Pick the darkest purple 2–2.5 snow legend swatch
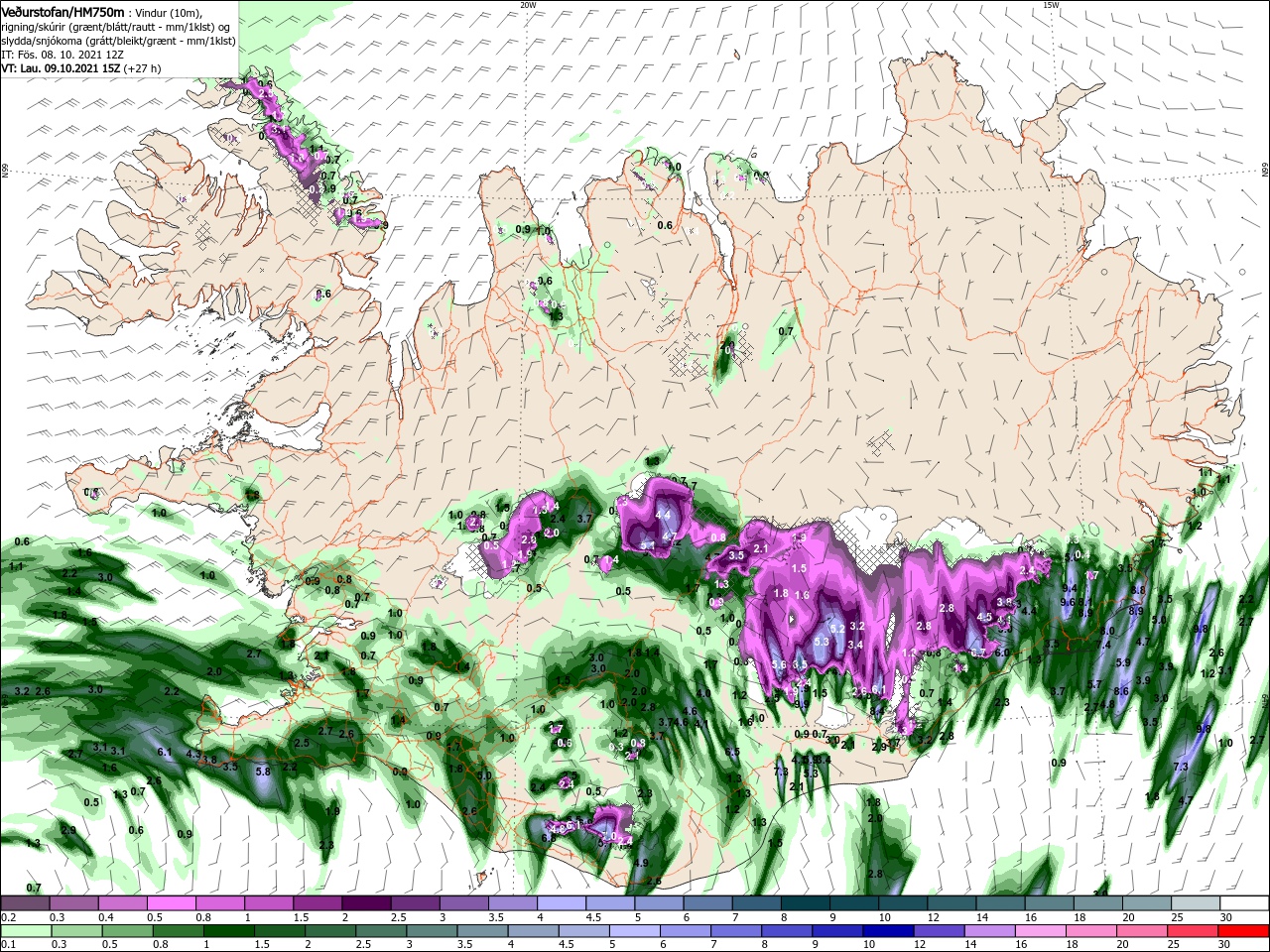The height and width of the screenshot is (952, 1270). [x=365, y=903]
